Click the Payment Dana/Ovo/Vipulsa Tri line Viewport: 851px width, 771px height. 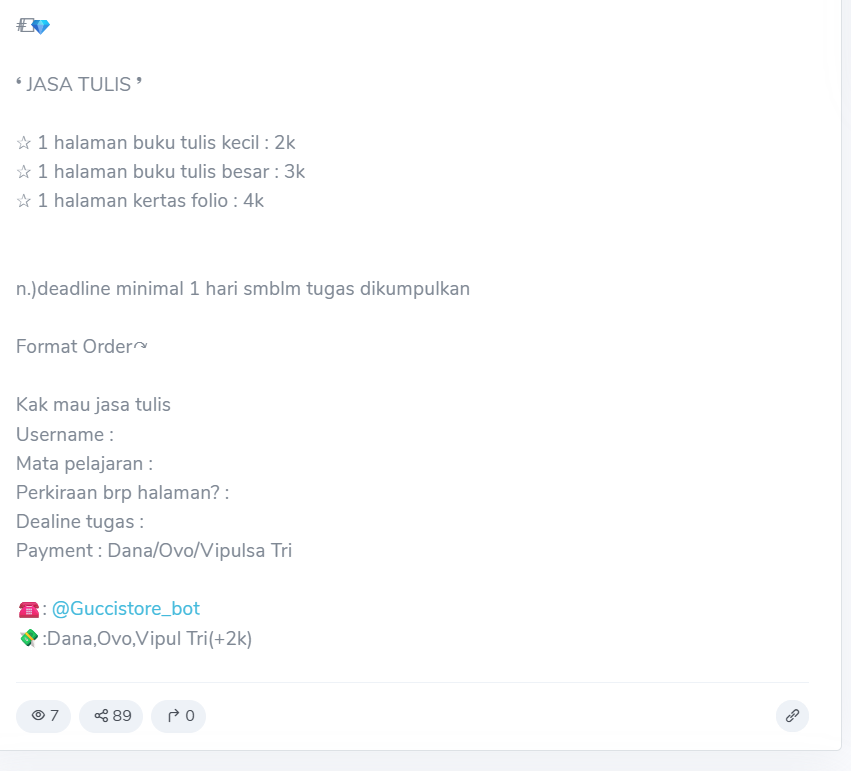pyautogui.click(x=154, y=551)
